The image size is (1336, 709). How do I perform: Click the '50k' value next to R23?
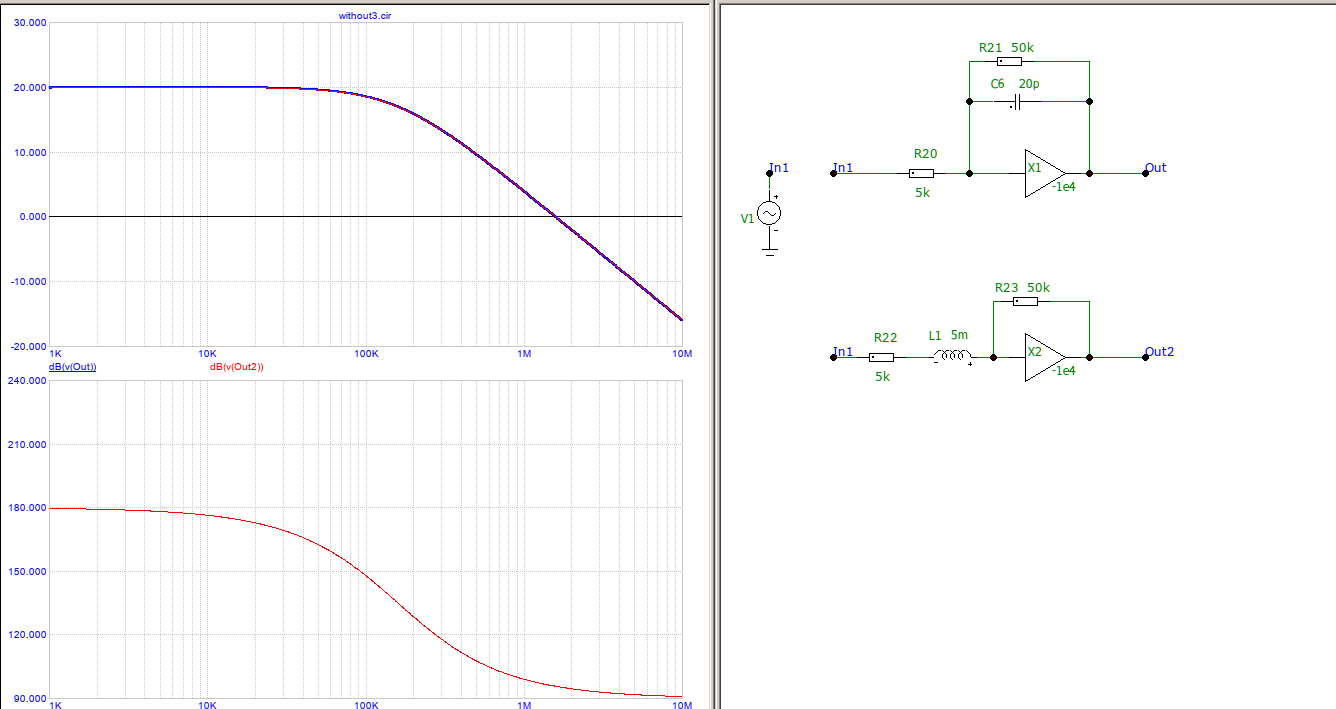coord(1038,287)
